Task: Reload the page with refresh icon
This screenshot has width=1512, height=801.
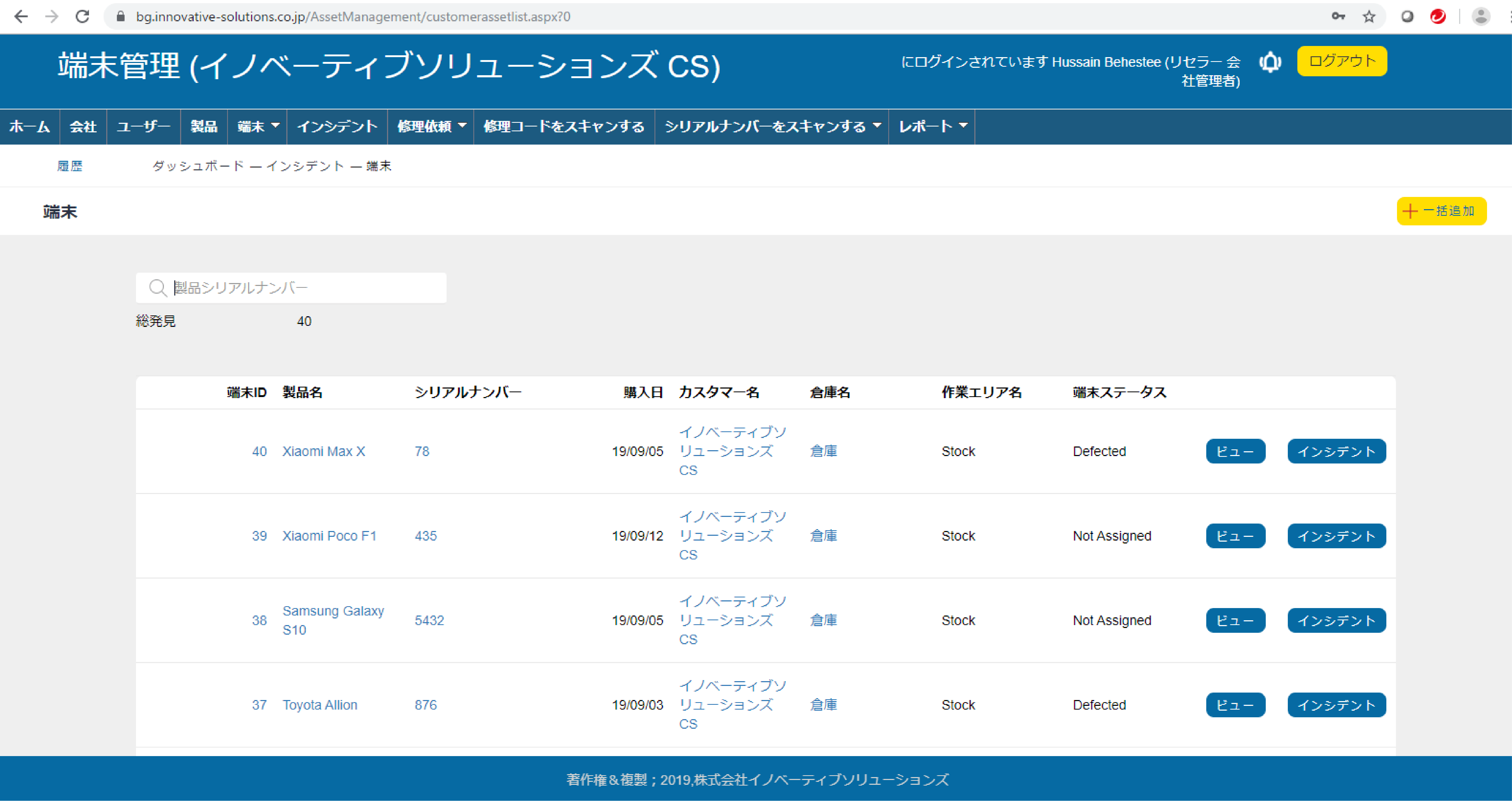Action: coord(83,16)
